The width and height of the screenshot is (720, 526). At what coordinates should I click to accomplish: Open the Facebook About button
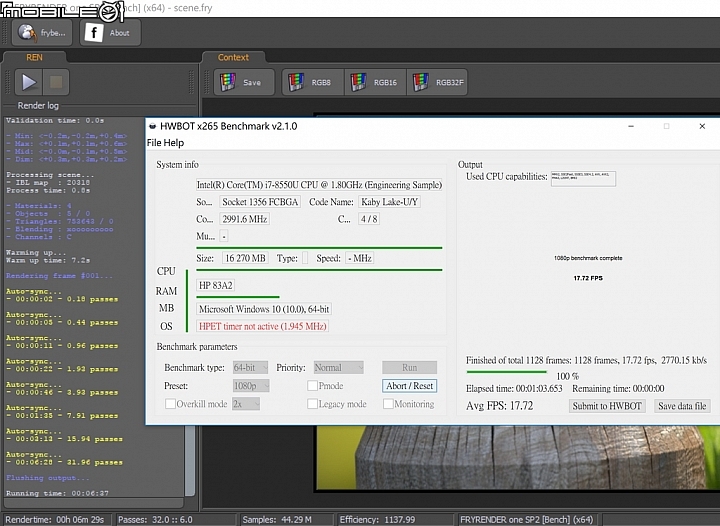[110, 33]
